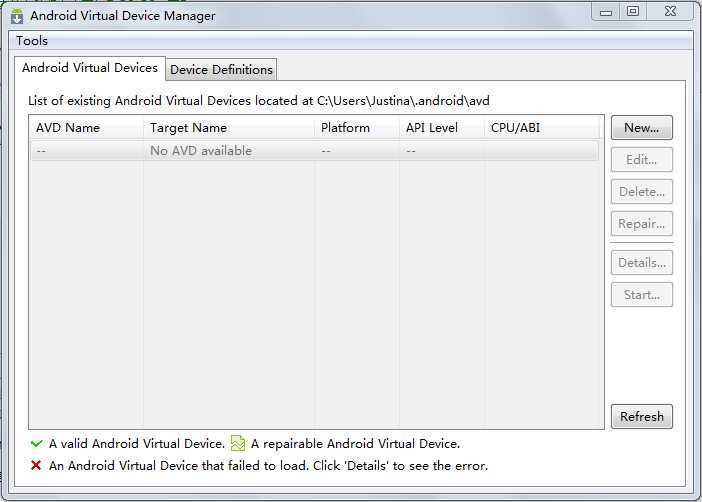
Task: Maximize the Android Virtual Device Manager window
Action: pos(633,12)
